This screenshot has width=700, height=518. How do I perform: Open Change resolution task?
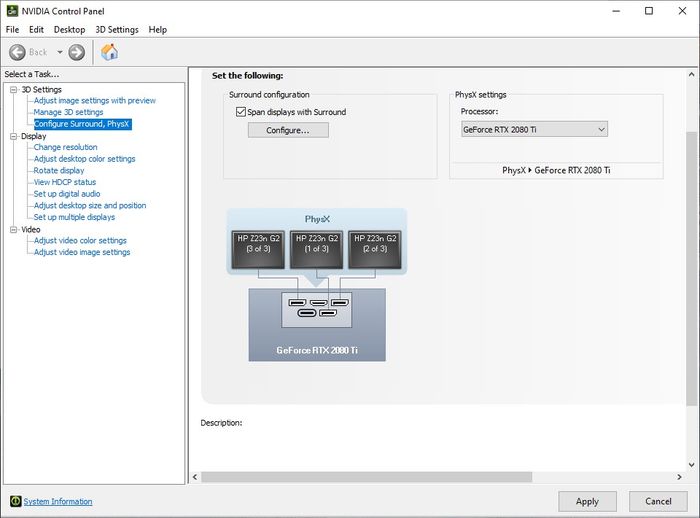pyautogui.click(x=65, y=147)
